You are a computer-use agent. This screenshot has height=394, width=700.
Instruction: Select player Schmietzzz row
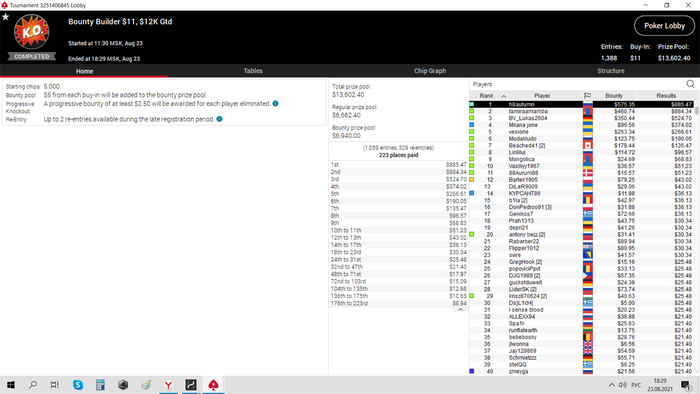pyautogui.click(x=582, y=357)
